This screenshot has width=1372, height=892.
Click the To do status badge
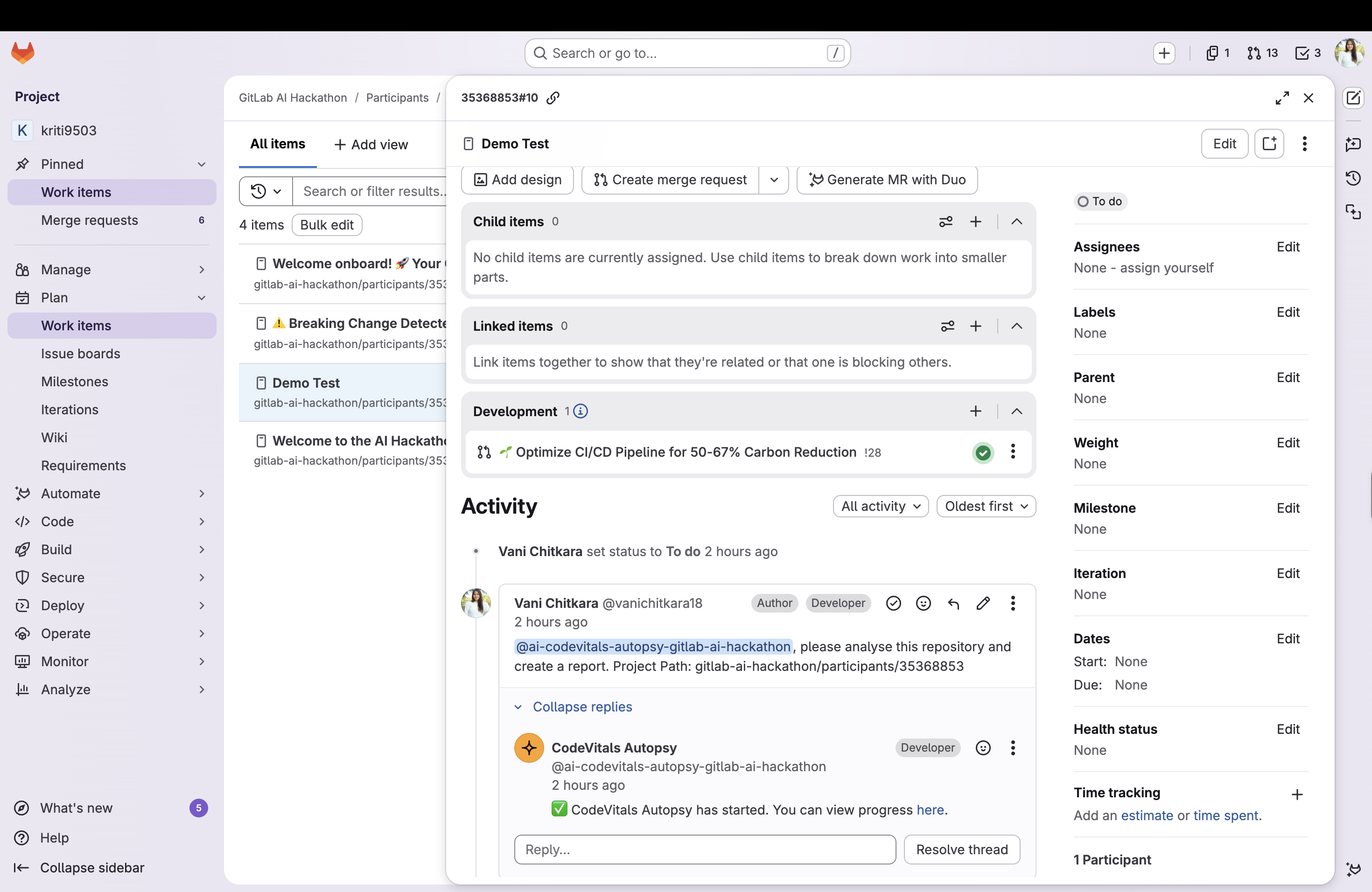[1100, 201]
